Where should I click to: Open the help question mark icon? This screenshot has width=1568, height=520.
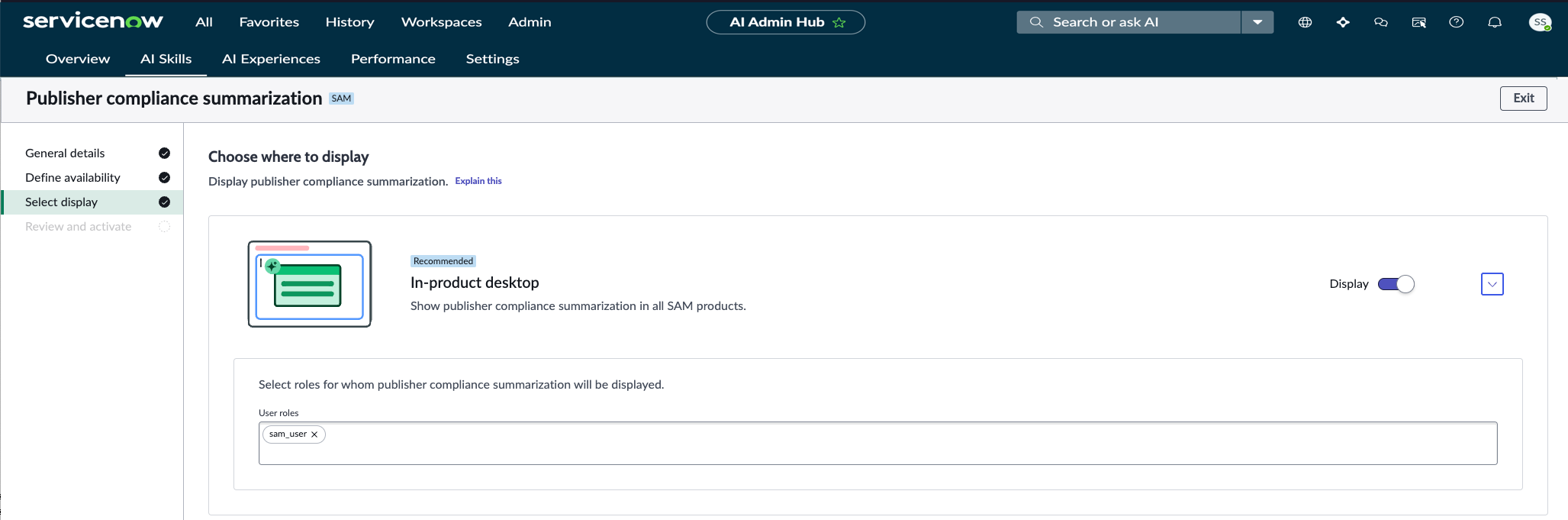pos(1456,22)
